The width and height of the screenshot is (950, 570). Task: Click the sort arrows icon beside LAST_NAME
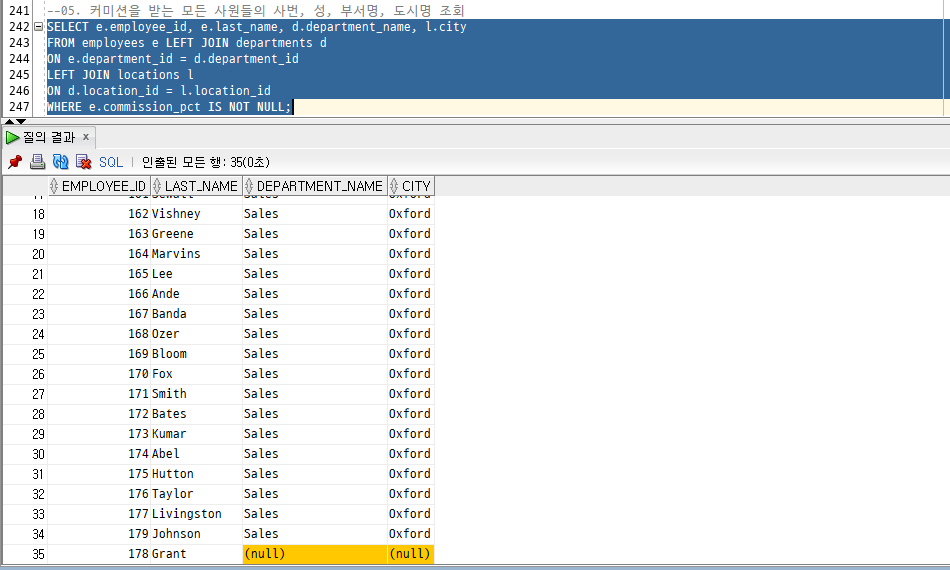(157, 186)
